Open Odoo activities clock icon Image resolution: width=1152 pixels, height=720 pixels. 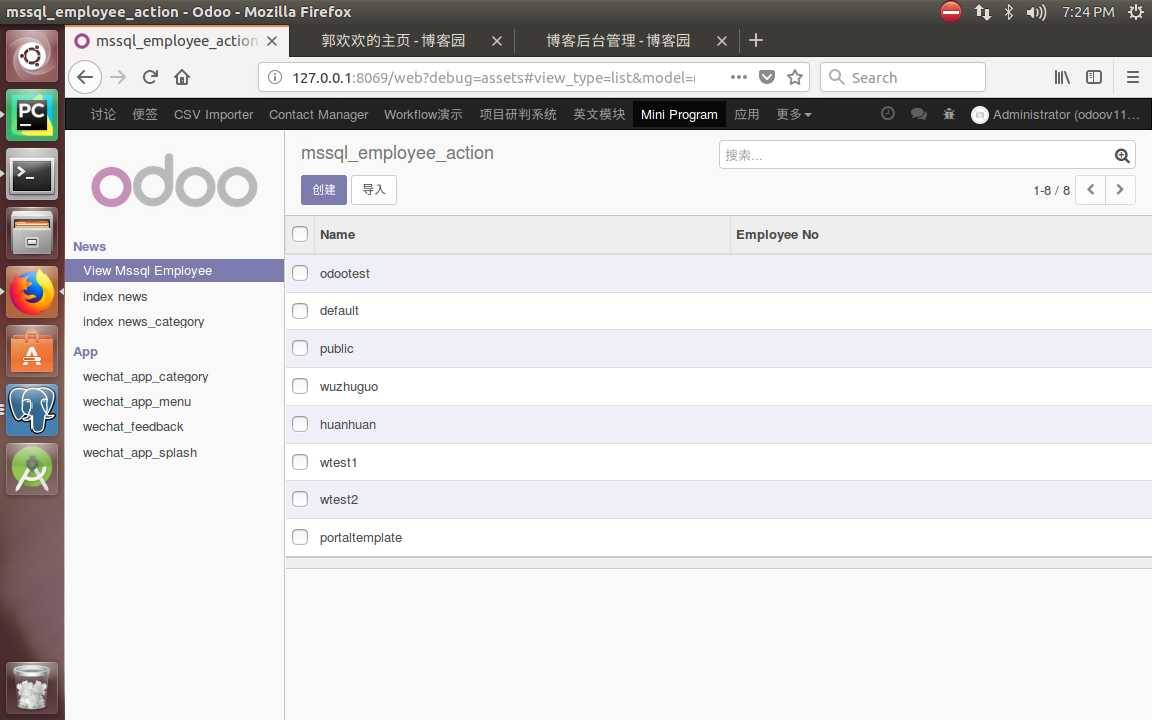888,114
